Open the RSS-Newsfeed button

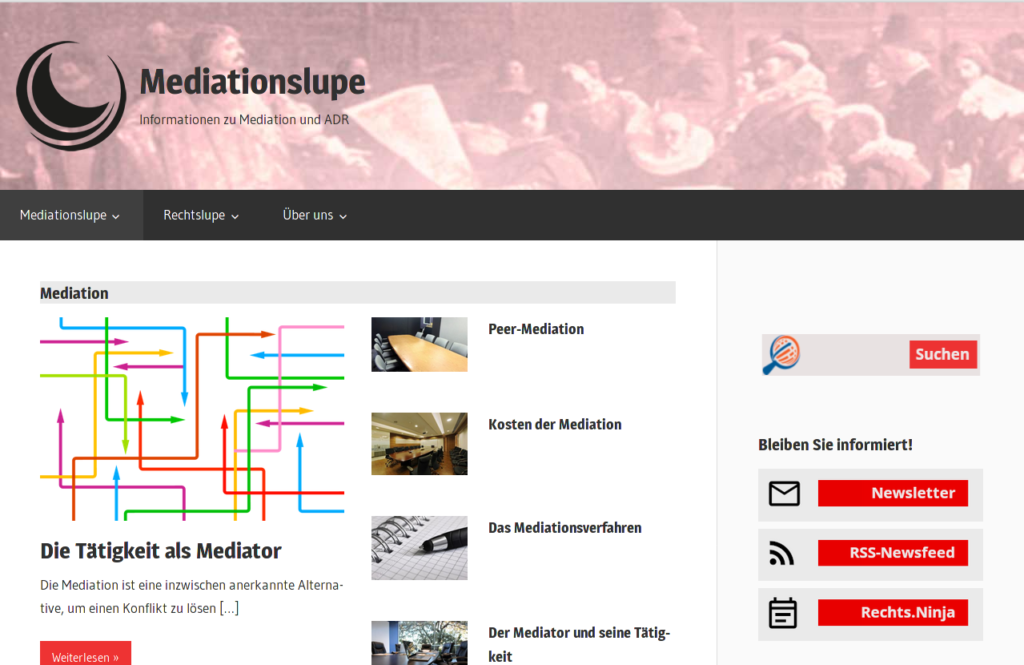[893, 553]
